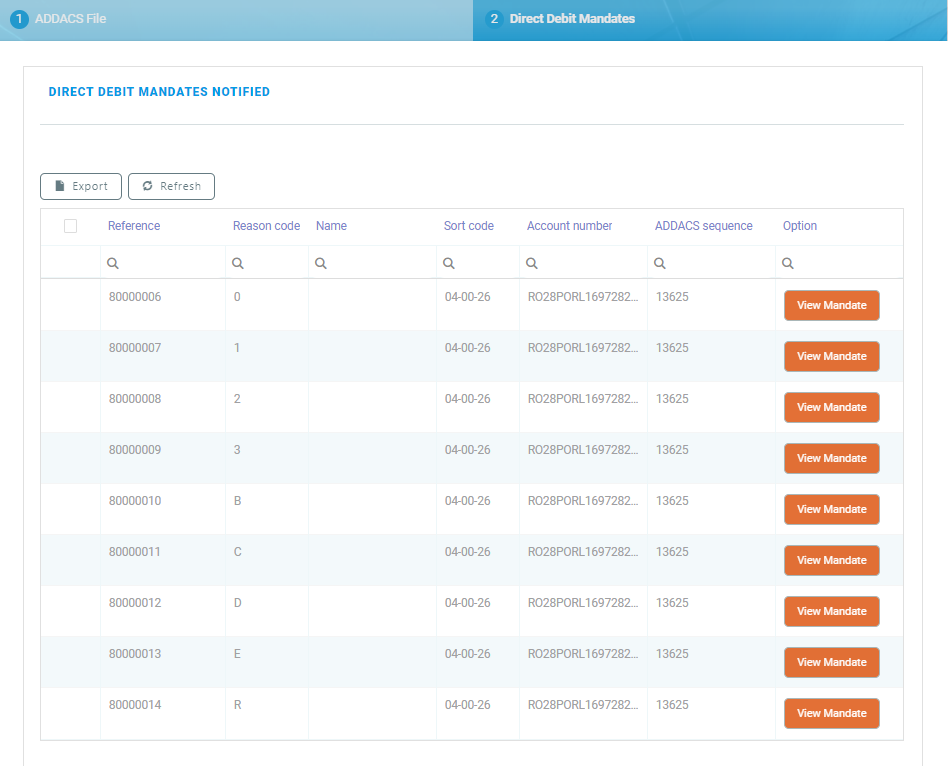
Task: Click the search icon under Account number
Action: click(x=532, y=263)
